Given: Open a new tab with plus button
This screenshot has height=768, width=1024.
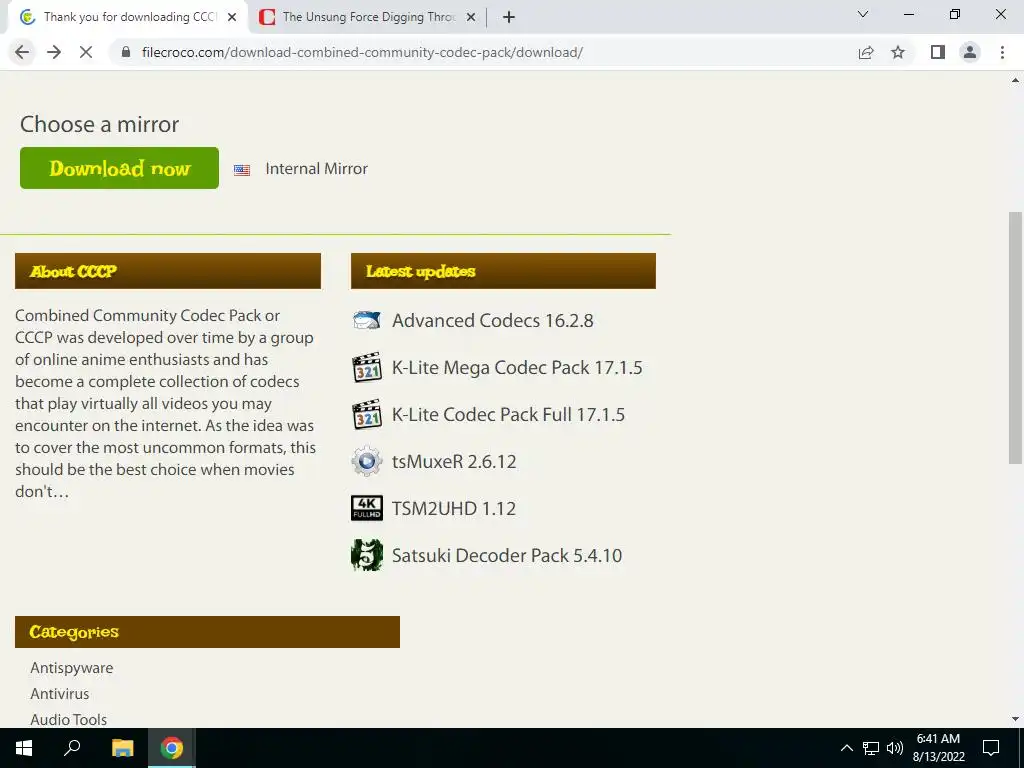Looking at the screenshot, I should pyautogui.click(x=509, y=18).
